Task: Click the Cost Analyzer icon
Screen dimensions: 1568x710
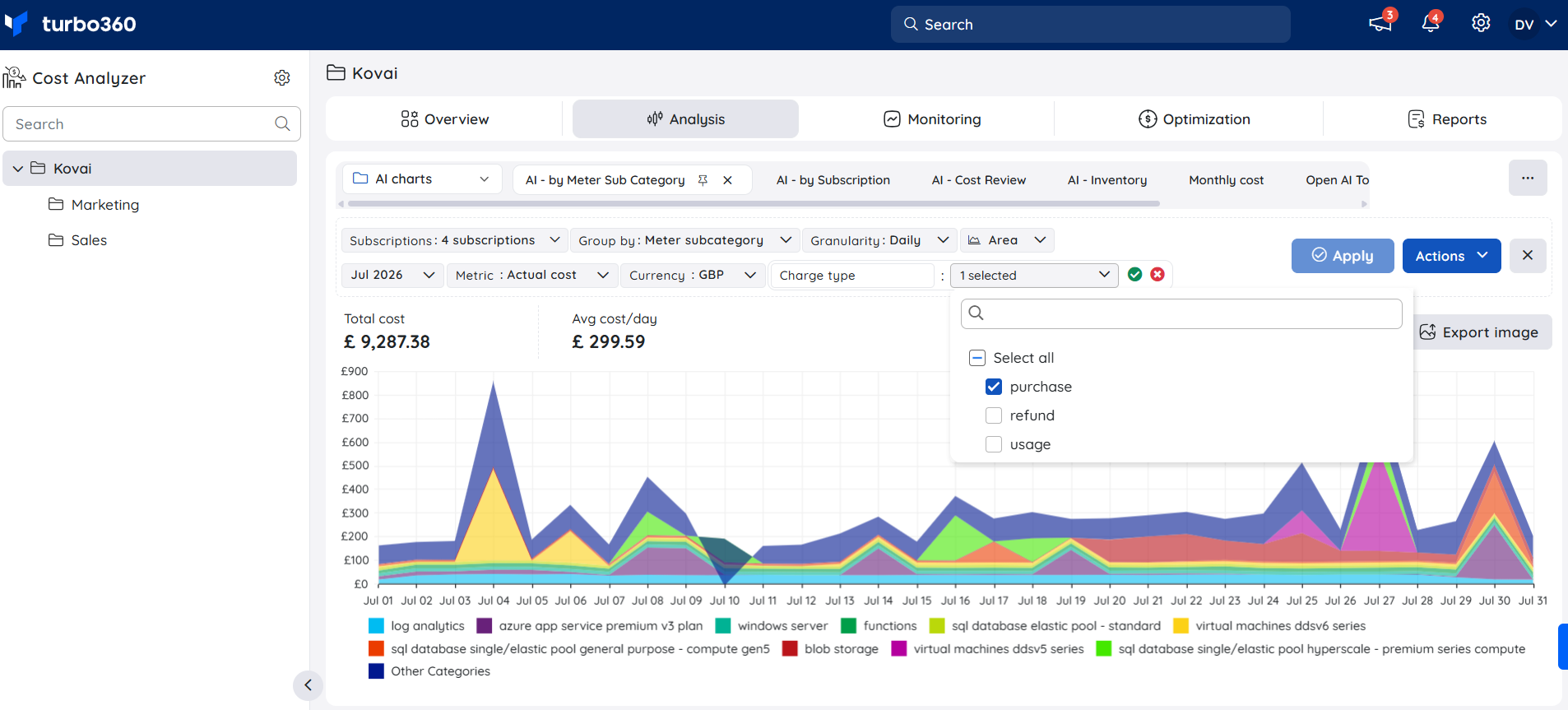Action: coord(14,78)
